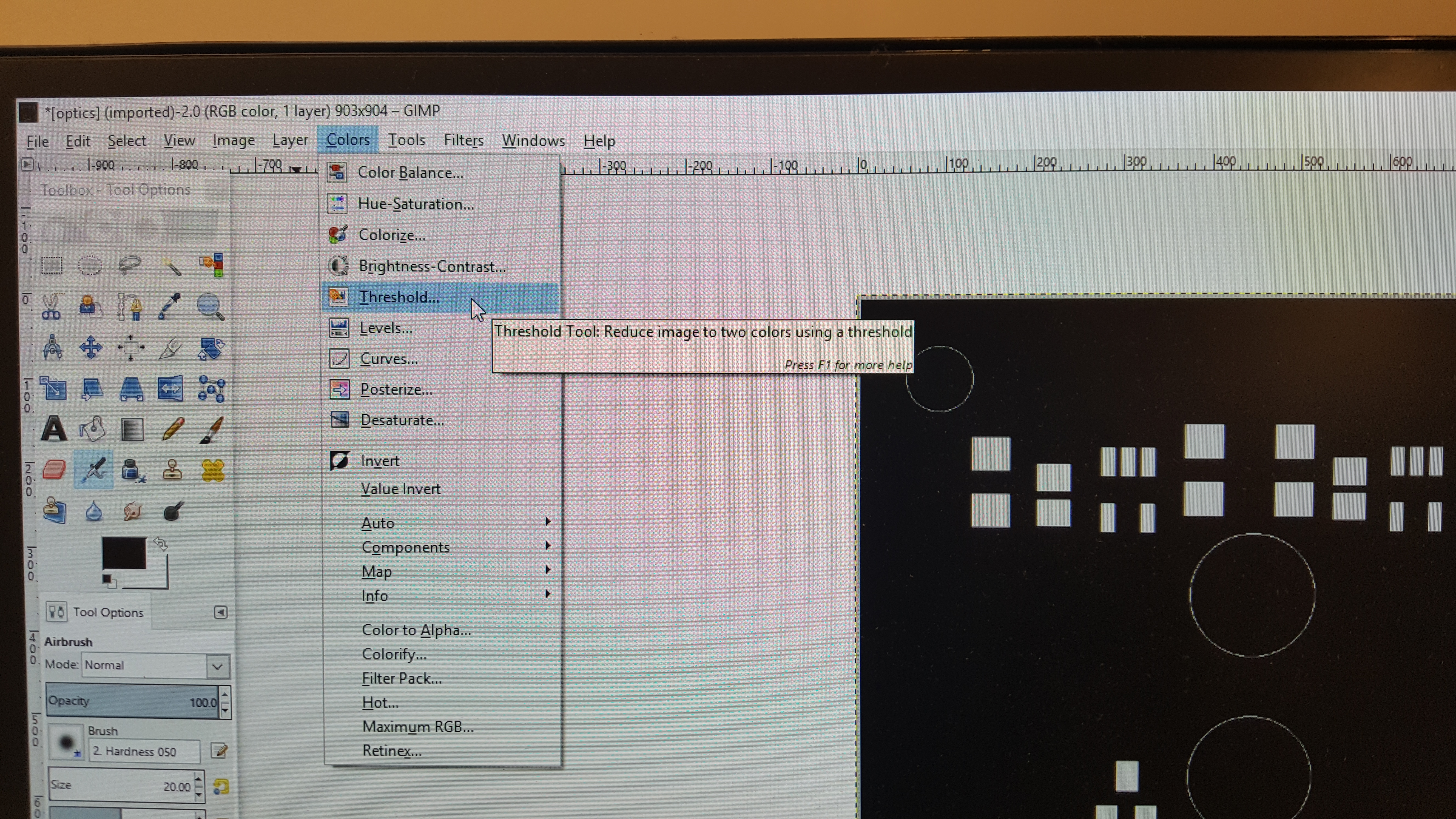Image resolution: width=1456 pixels, height=819 pixels.
Task: Select the Select by Color tool
Action: pyautogui.click(x=211, y=265)
